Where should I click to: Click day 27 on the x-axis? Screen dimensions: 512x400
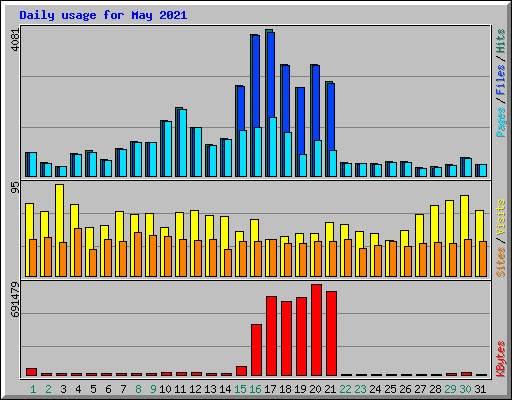(x=420, y=389)
